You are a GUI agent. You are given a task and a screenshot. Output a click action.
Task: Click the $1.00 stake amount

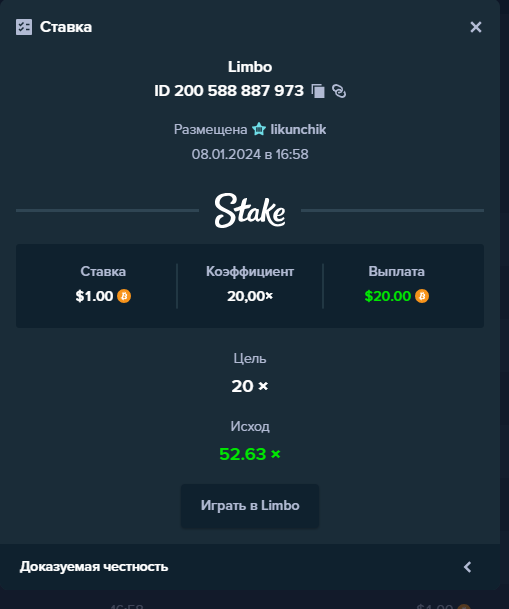click(x=94, y=296)
